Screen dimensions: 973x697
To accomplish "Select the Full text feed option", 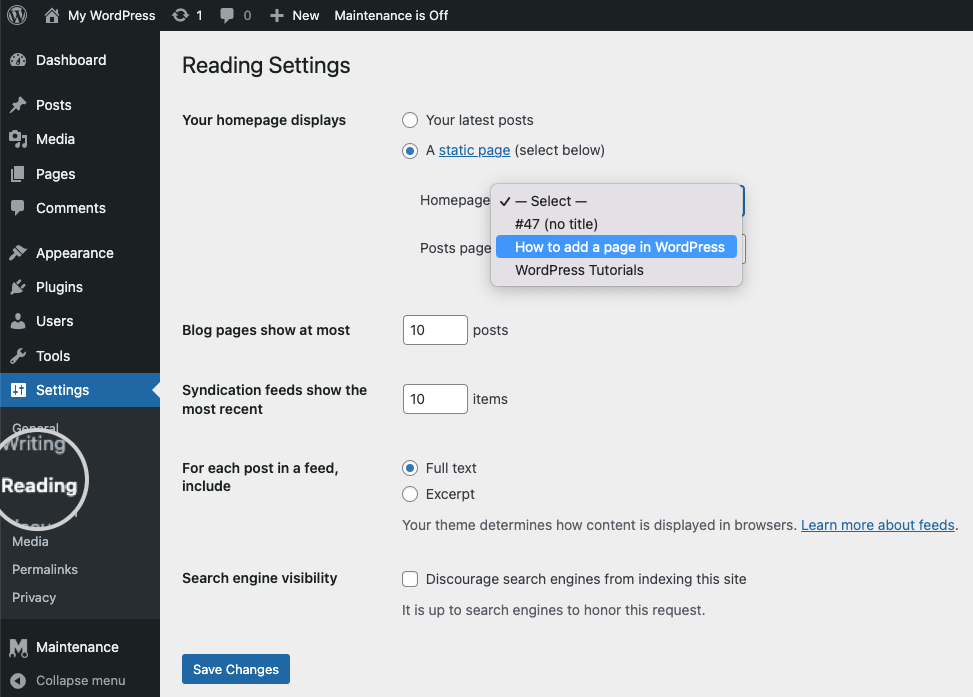I will click(x=410, y=468).
